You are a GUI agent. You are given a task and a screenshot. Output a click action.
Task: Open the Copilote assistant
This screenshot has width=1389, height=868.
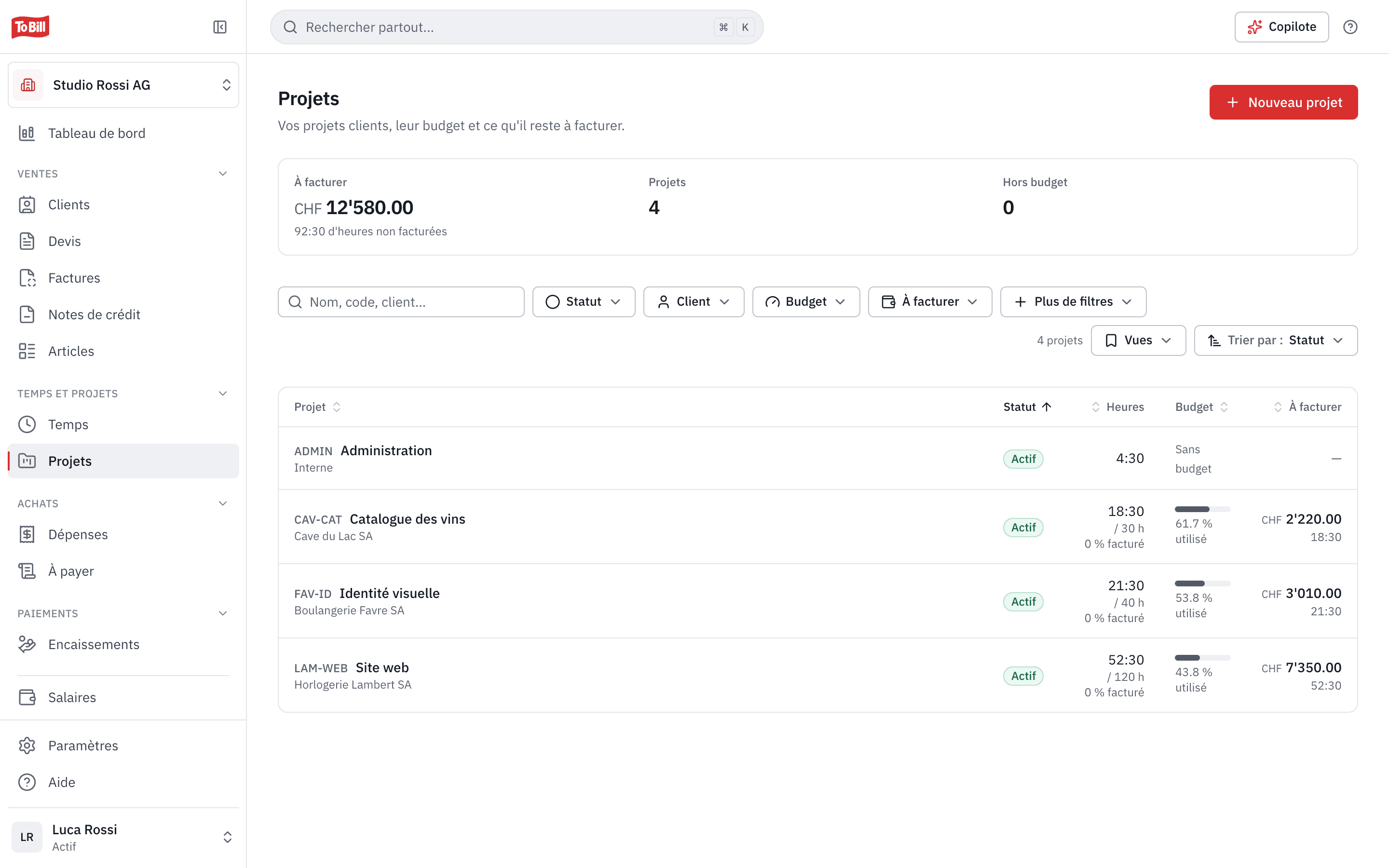pyautogui.click(x=1281, y=27)
